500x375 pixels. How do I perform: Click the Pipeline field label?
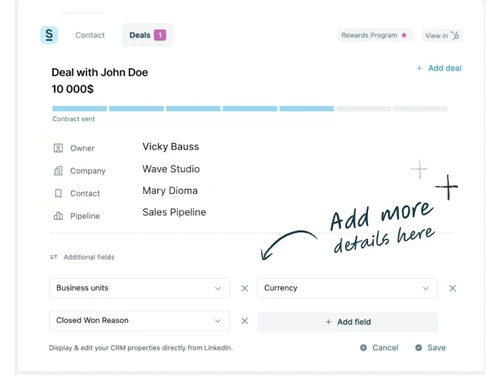point(85,216)
